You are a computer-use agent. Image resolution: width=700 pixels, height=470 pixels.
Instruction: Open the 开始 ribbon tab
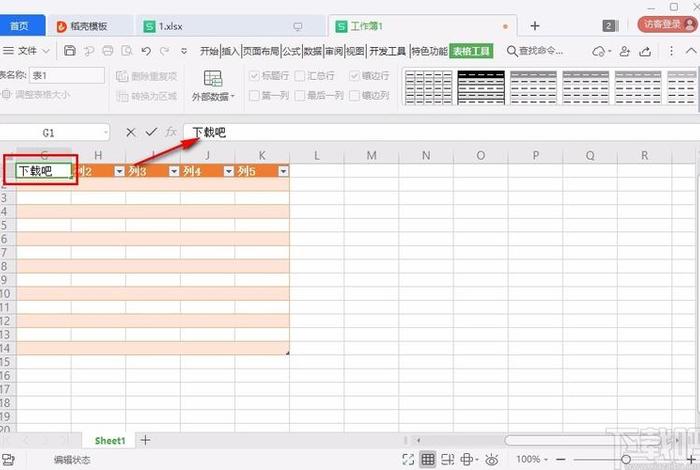tap(209, 51)
